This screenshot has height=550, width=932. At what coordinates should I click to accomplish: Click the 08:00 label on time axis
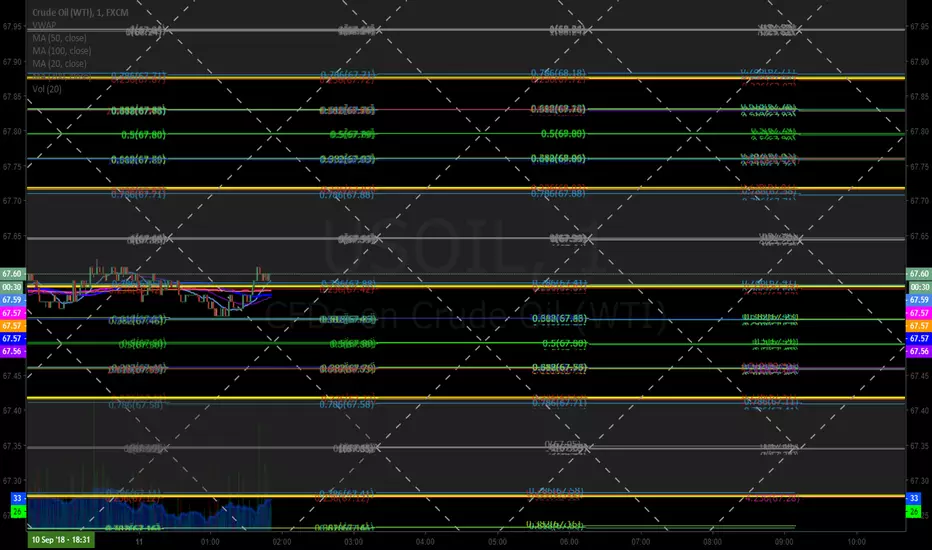(712, 542)
